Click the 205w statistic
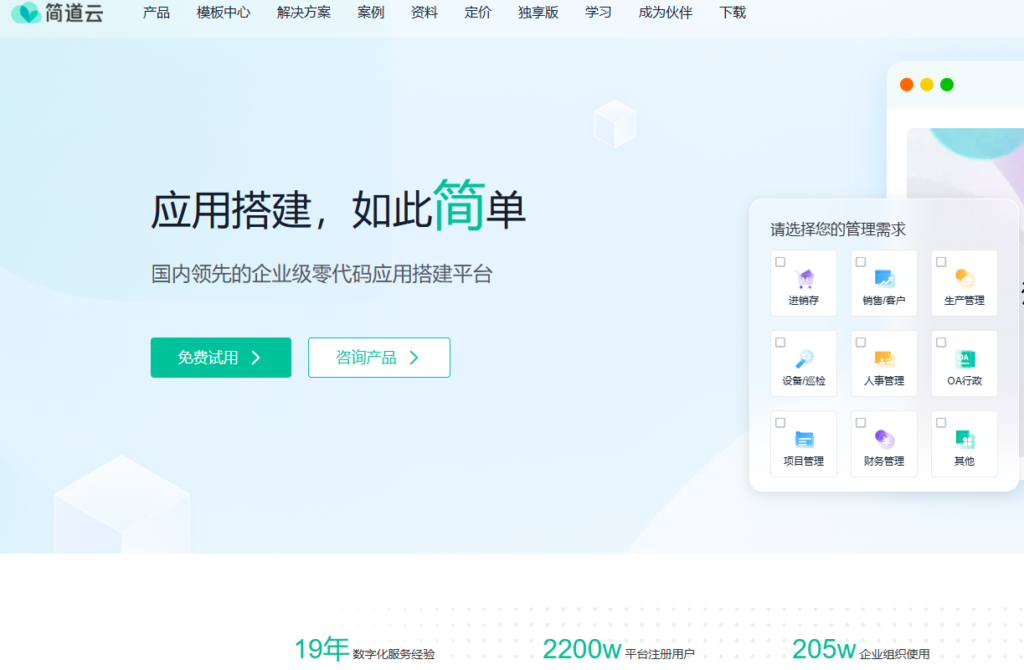The image size is (1024, 670). [x=824, y=648]
